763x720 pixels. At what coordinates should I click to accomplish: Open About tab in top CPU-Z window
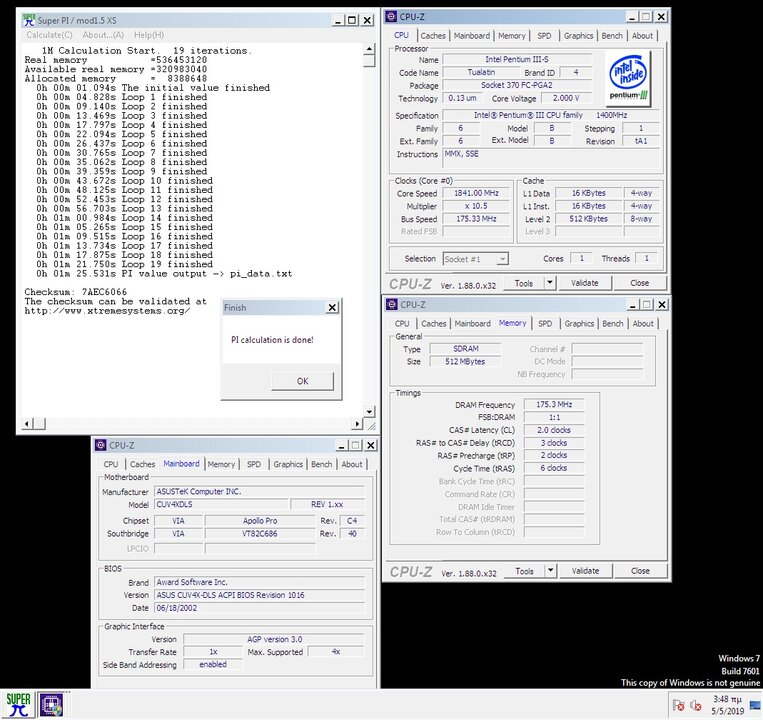(642, 36)
